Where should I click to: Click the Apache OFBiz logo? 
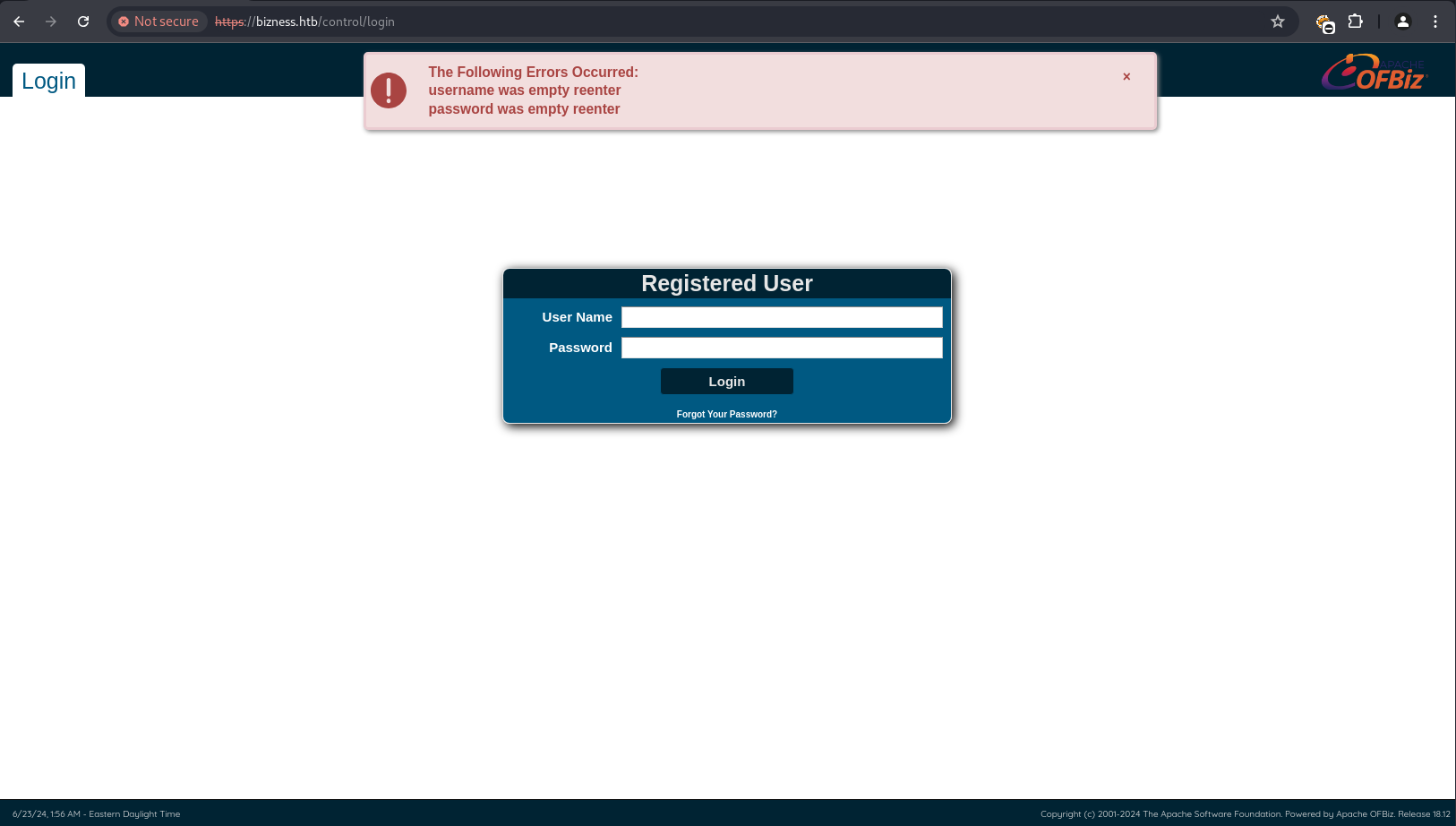click(1374, 73)
